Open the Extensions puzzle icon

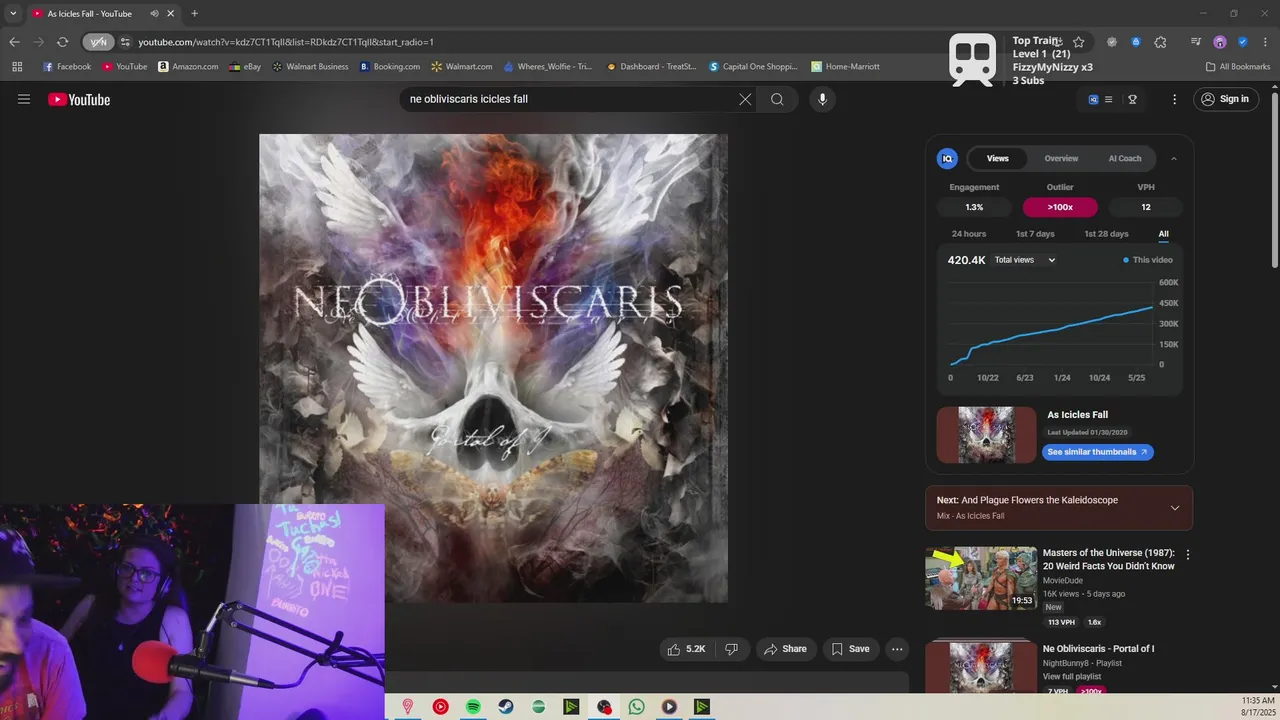coord(1160,42)
